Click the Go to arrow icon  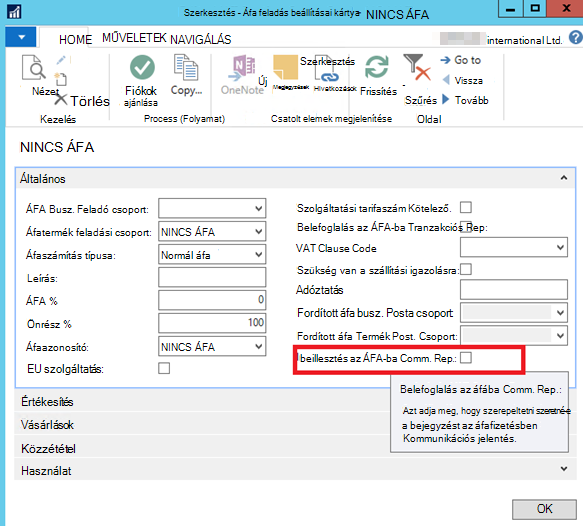pyautogui.click(x=445, y=60)
